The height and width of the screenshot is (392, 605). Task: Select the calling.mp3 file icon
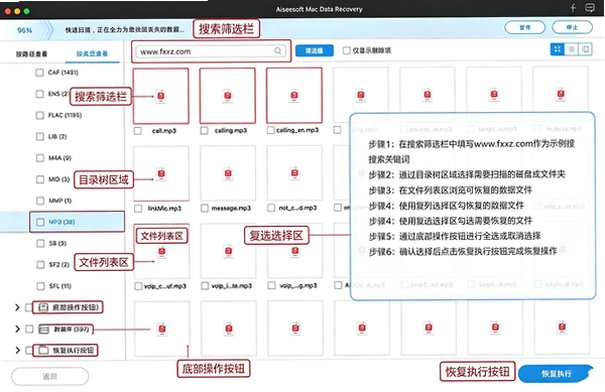(228, 96)
